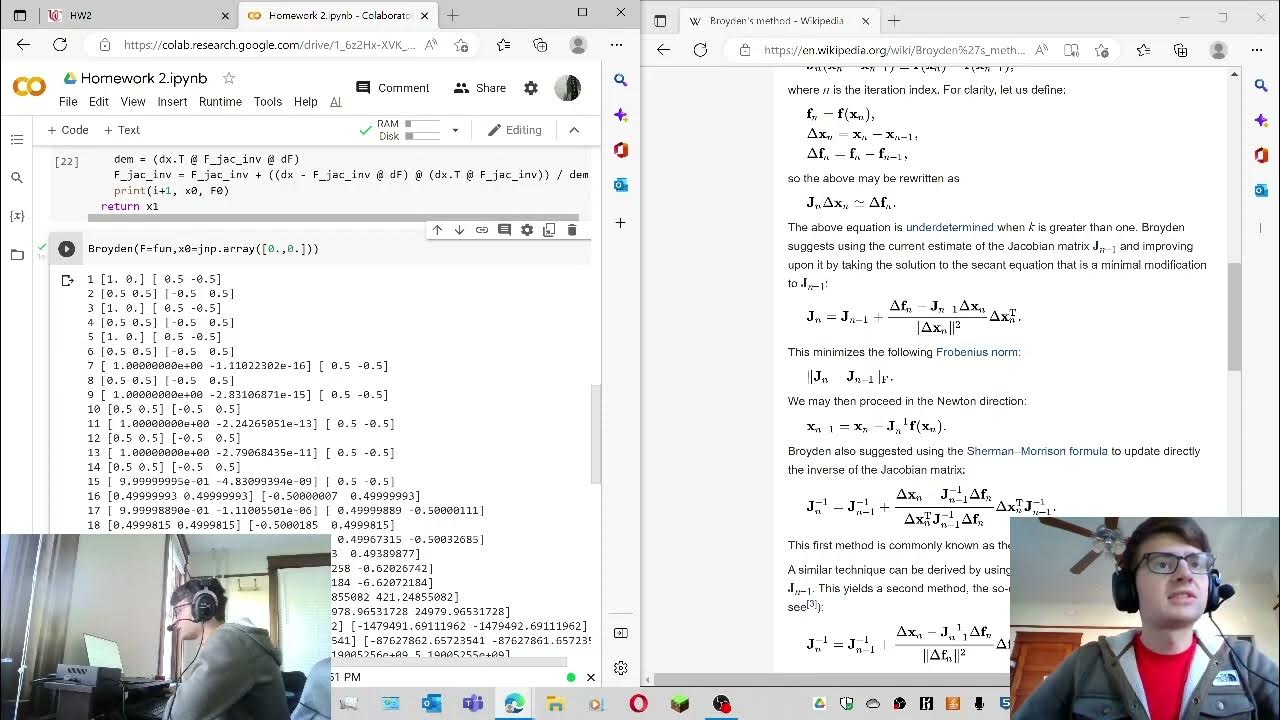Move the cell up with the arrow icon

[437, 230]
